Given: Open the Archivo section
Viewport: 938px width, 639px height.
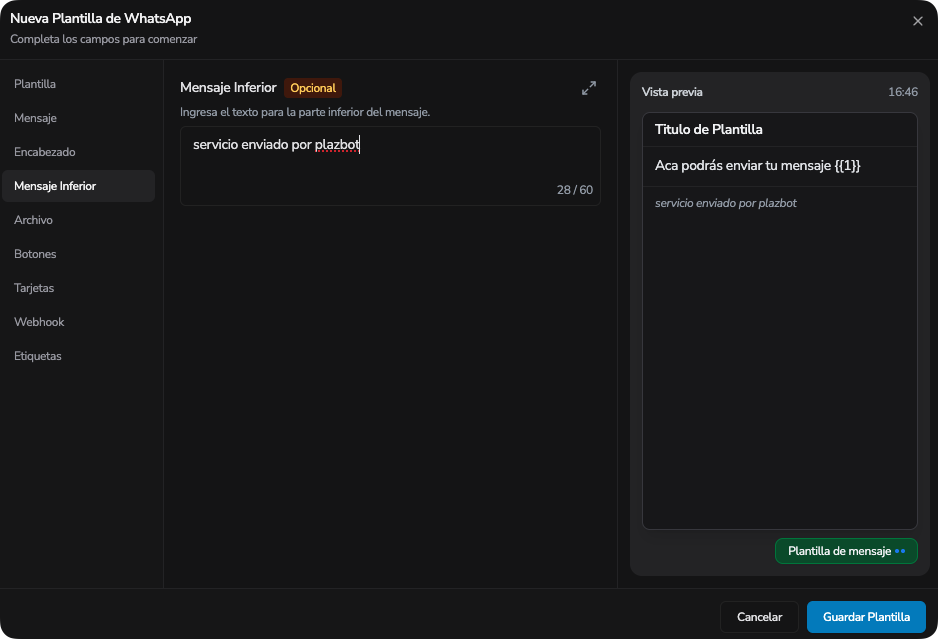Looking at the screenshot, I should (x=78, y=220).
